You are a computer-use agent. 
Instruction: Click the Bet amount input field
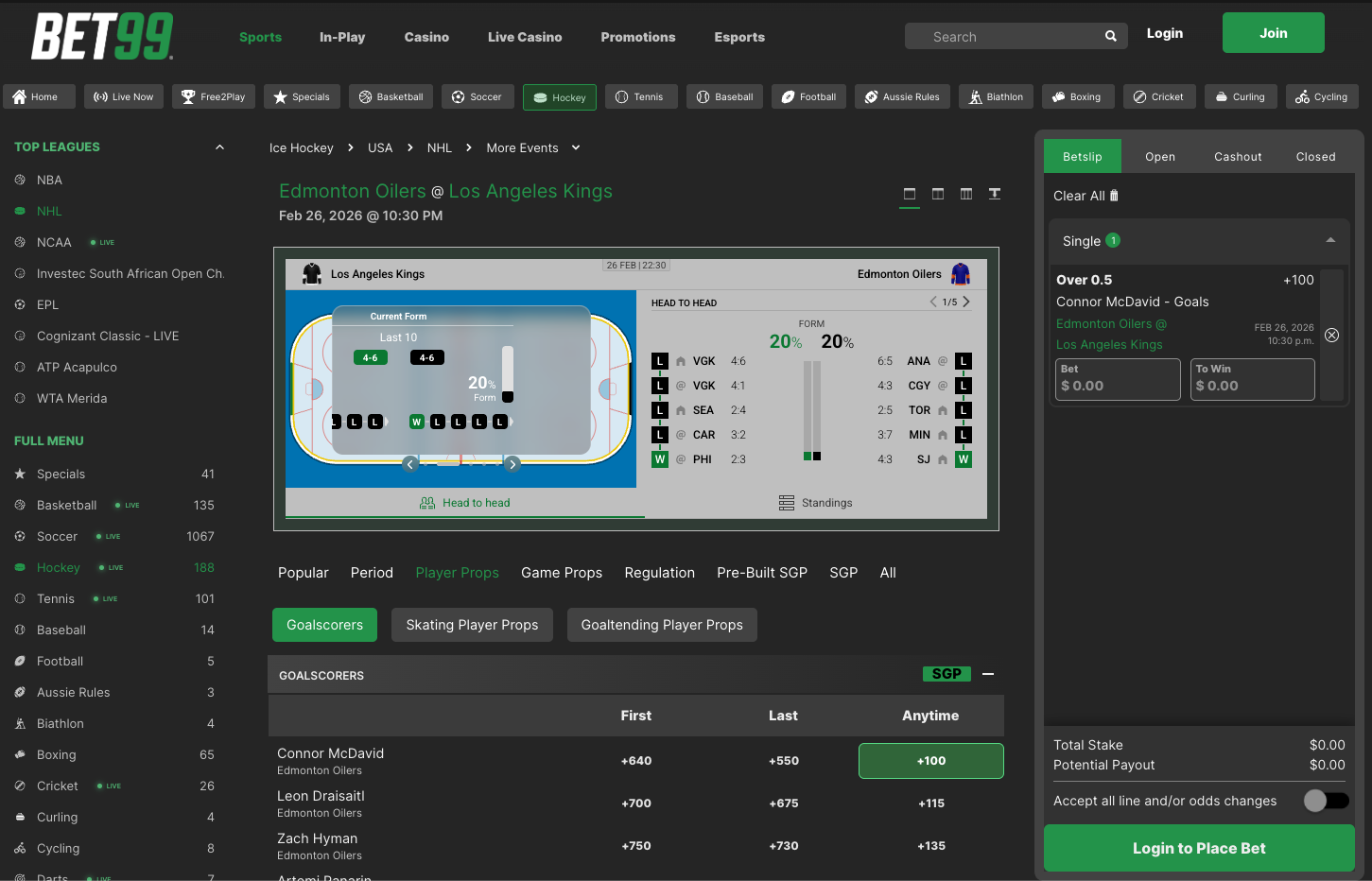click(1118, 379)
